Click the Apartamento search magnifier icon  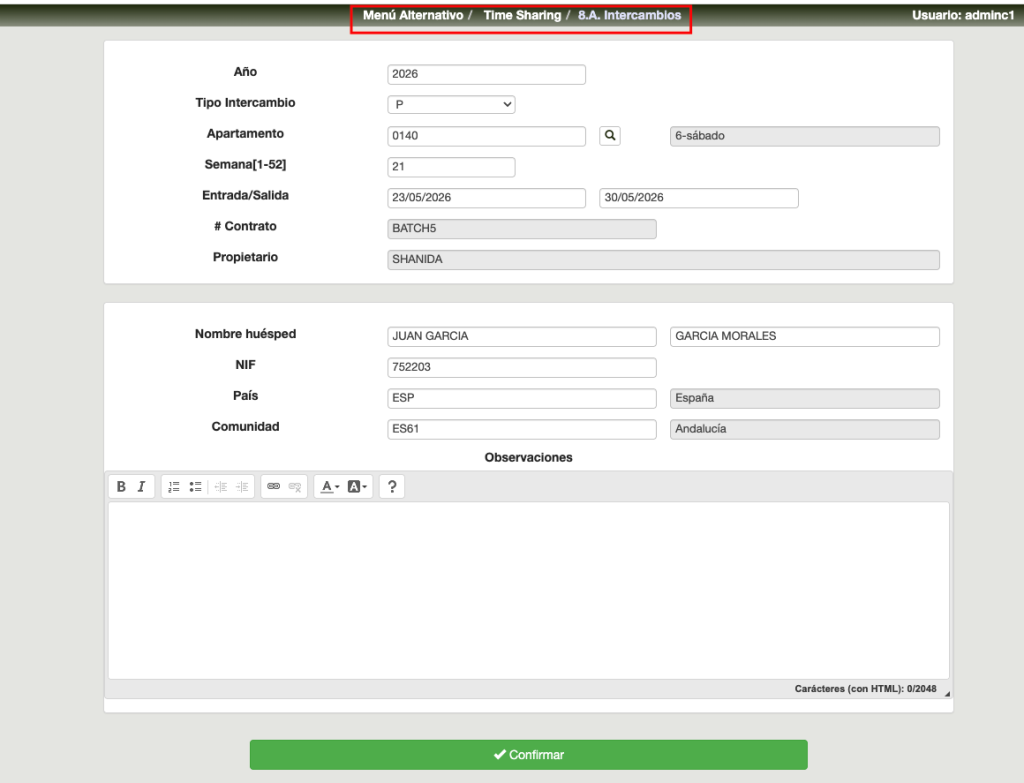610,136
